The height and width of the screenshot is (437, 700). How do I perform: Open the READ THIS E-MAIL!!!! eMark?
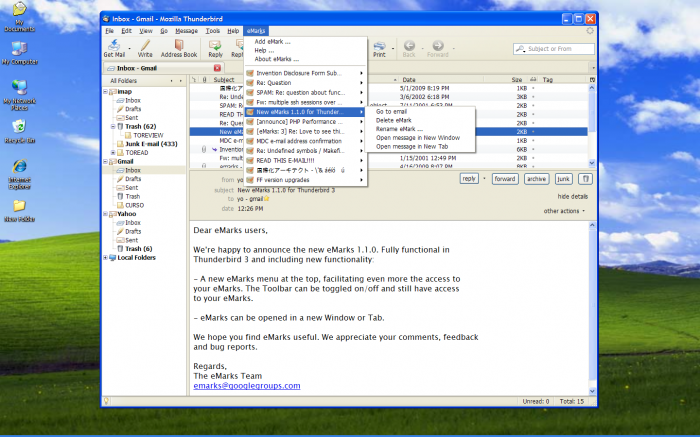[306, 160]
